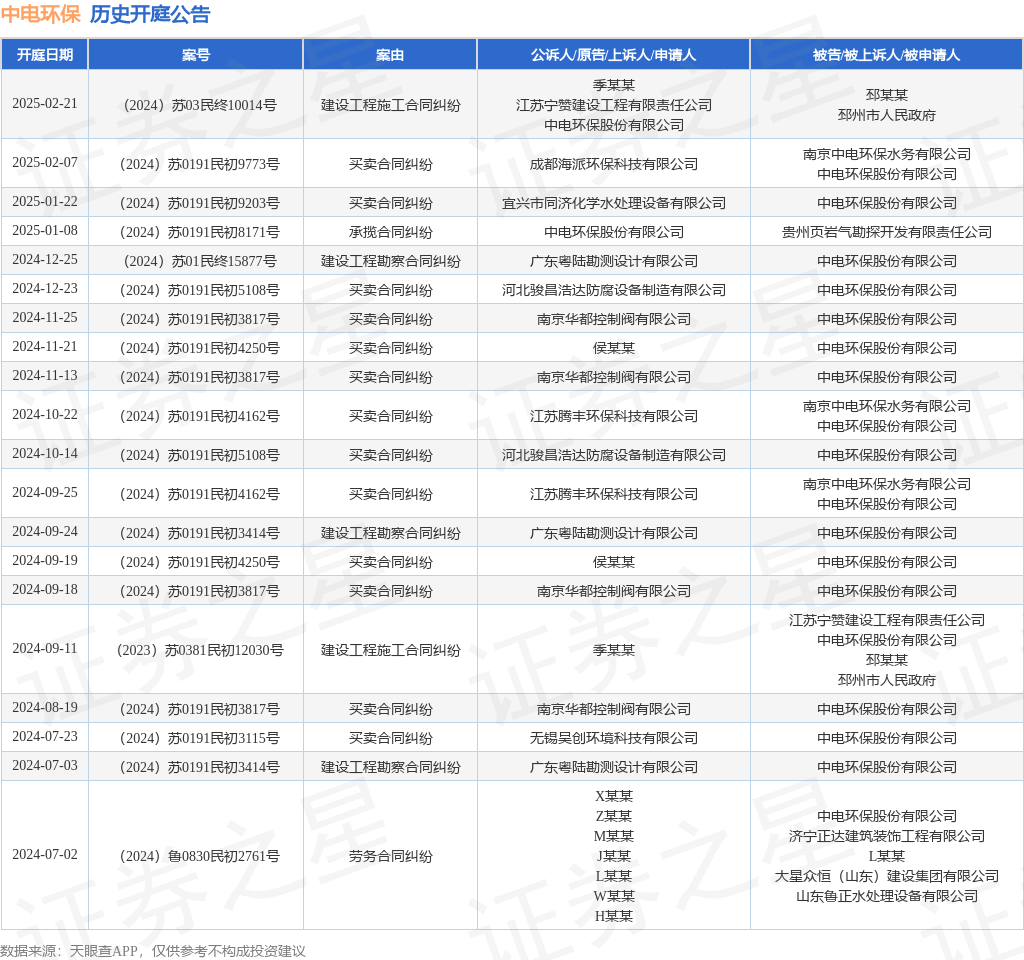Select date 2024-12-23
This screenshot has height=960, width=1024.
point(44,289)
